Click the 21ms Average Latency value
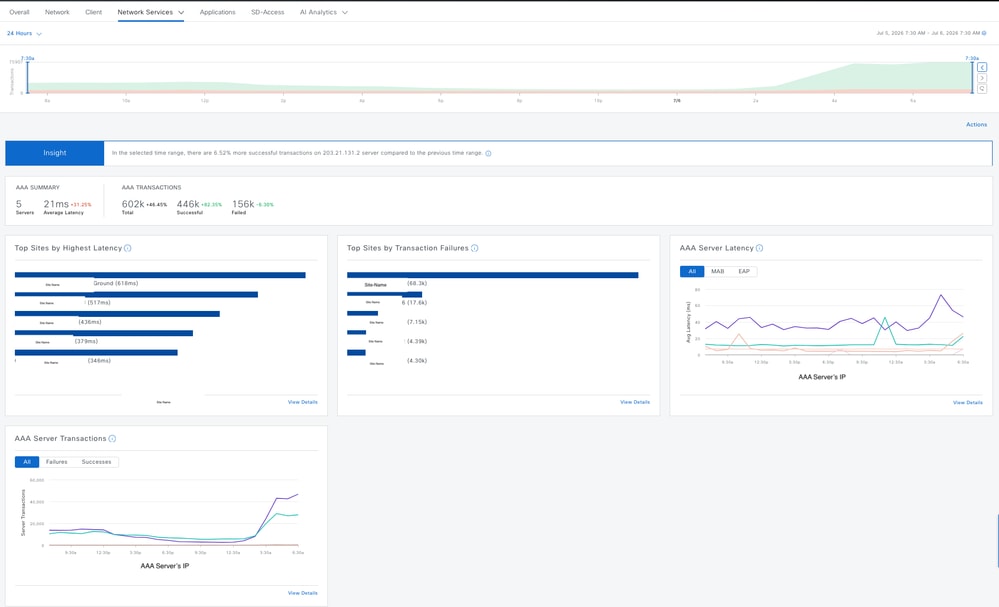999x607 pixels. pyautogui.click(x=55, y=204)
